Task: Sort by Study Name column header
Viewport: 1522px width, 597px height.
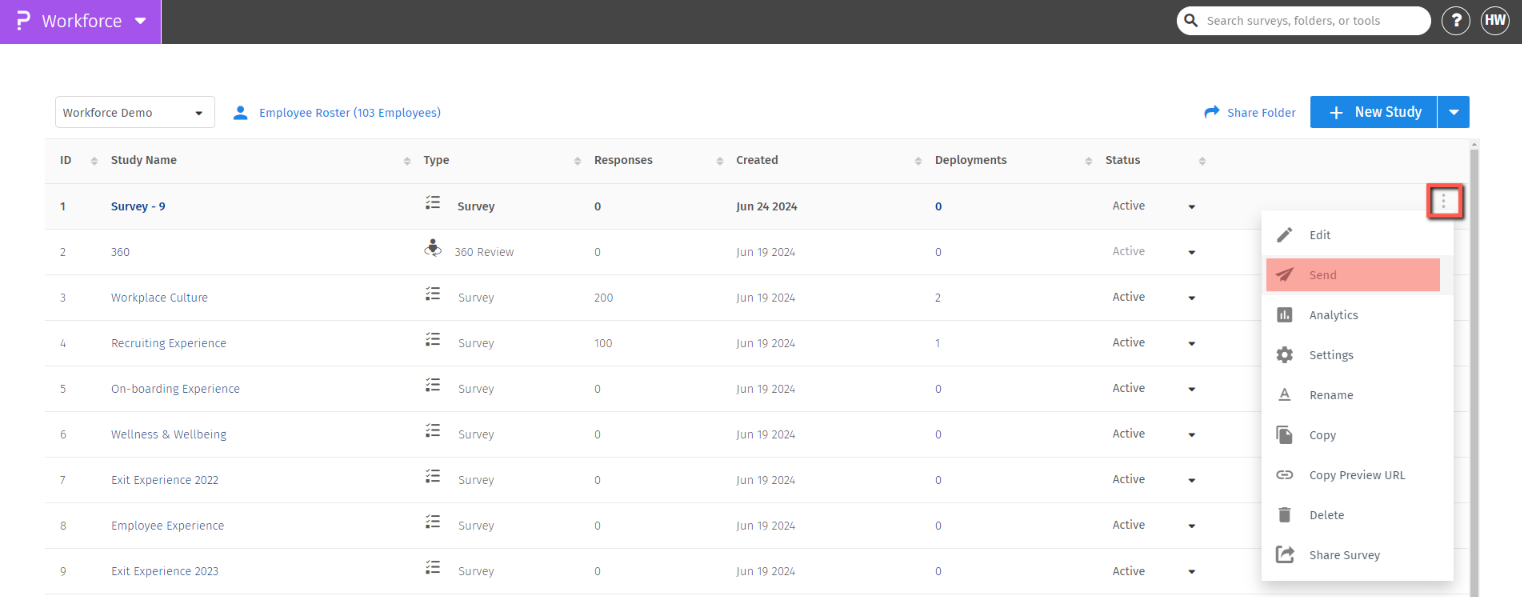Action: [144, 160]
